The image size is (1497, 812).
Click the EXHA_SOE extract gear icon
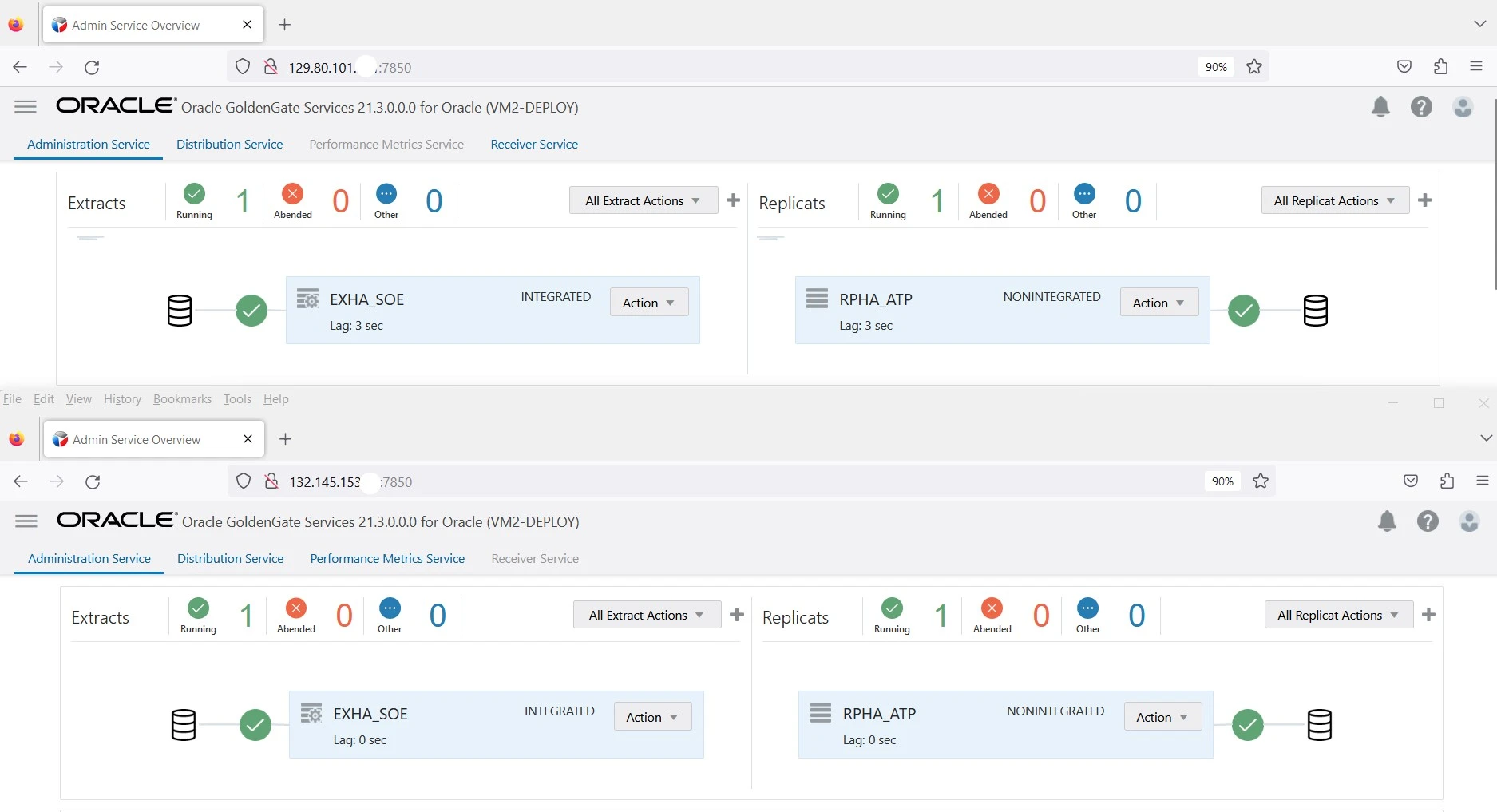point(307,298)
